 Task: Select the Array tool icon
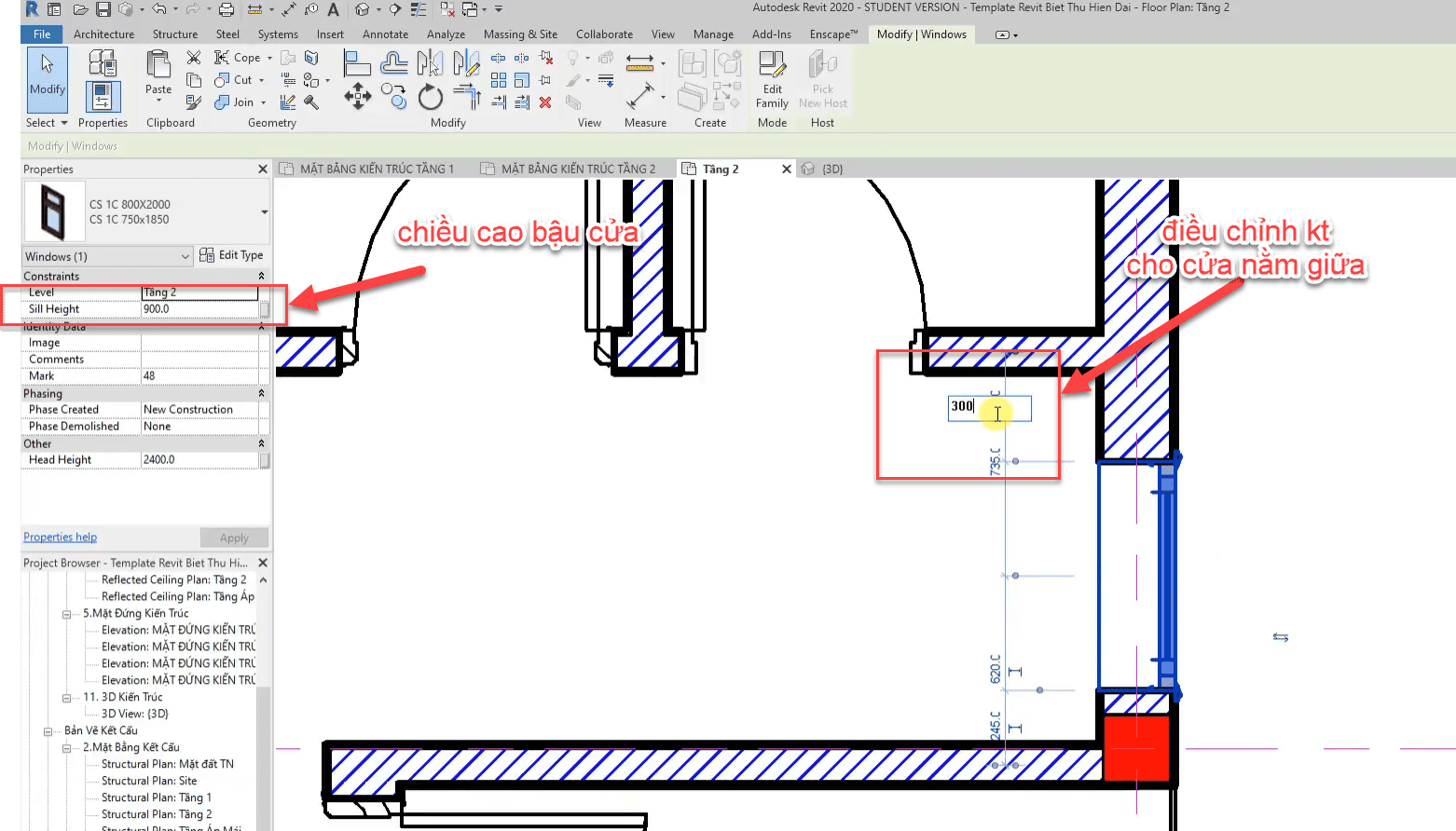click(499, 80)
